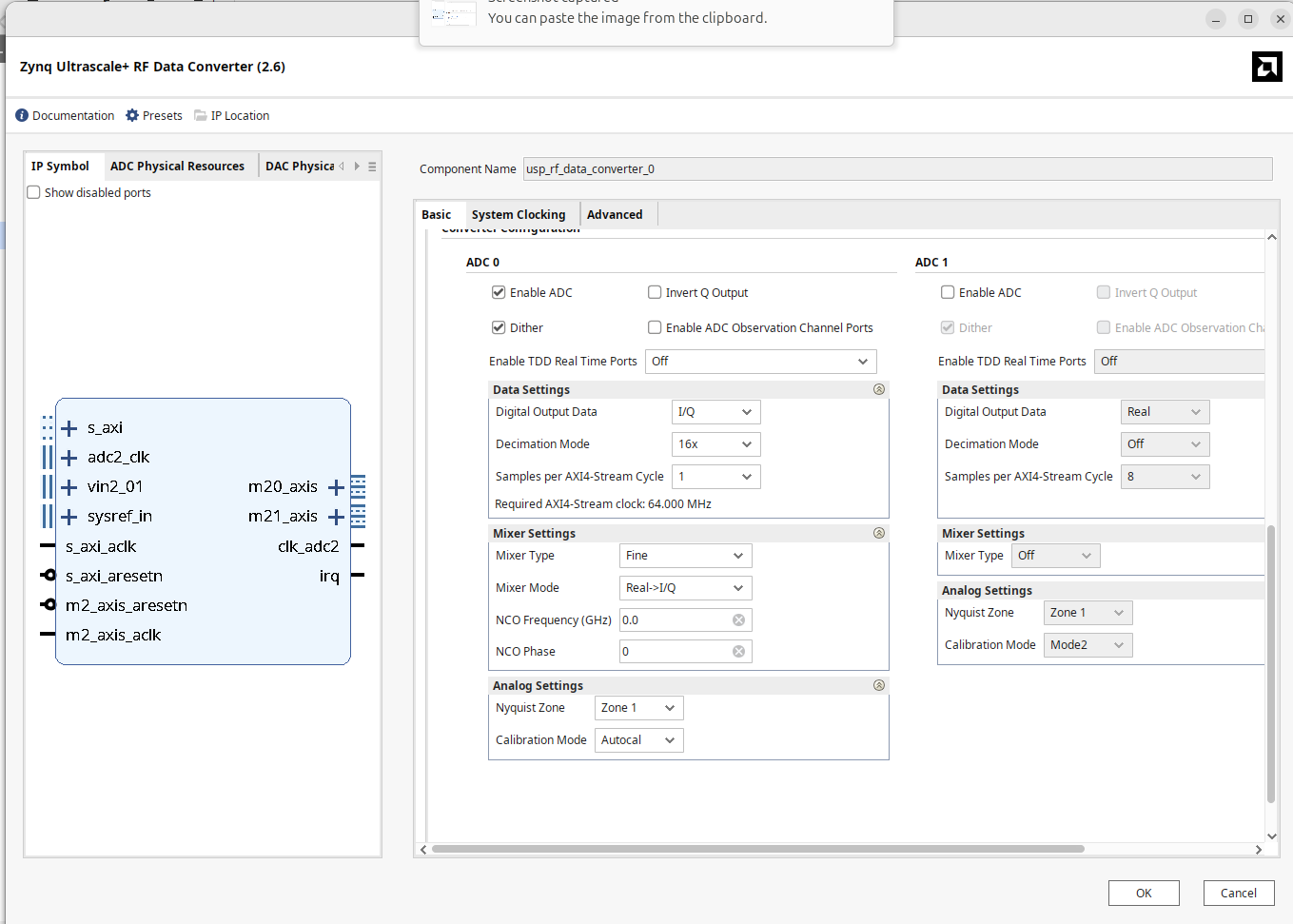
Task: Collapse the Mixer Settings section
Action: (878, 533)
